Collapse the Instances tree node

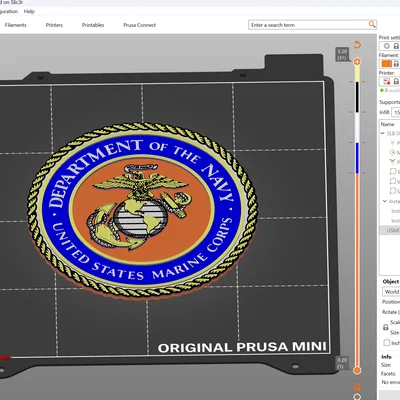pyautogui.click(x=385, y=201)
